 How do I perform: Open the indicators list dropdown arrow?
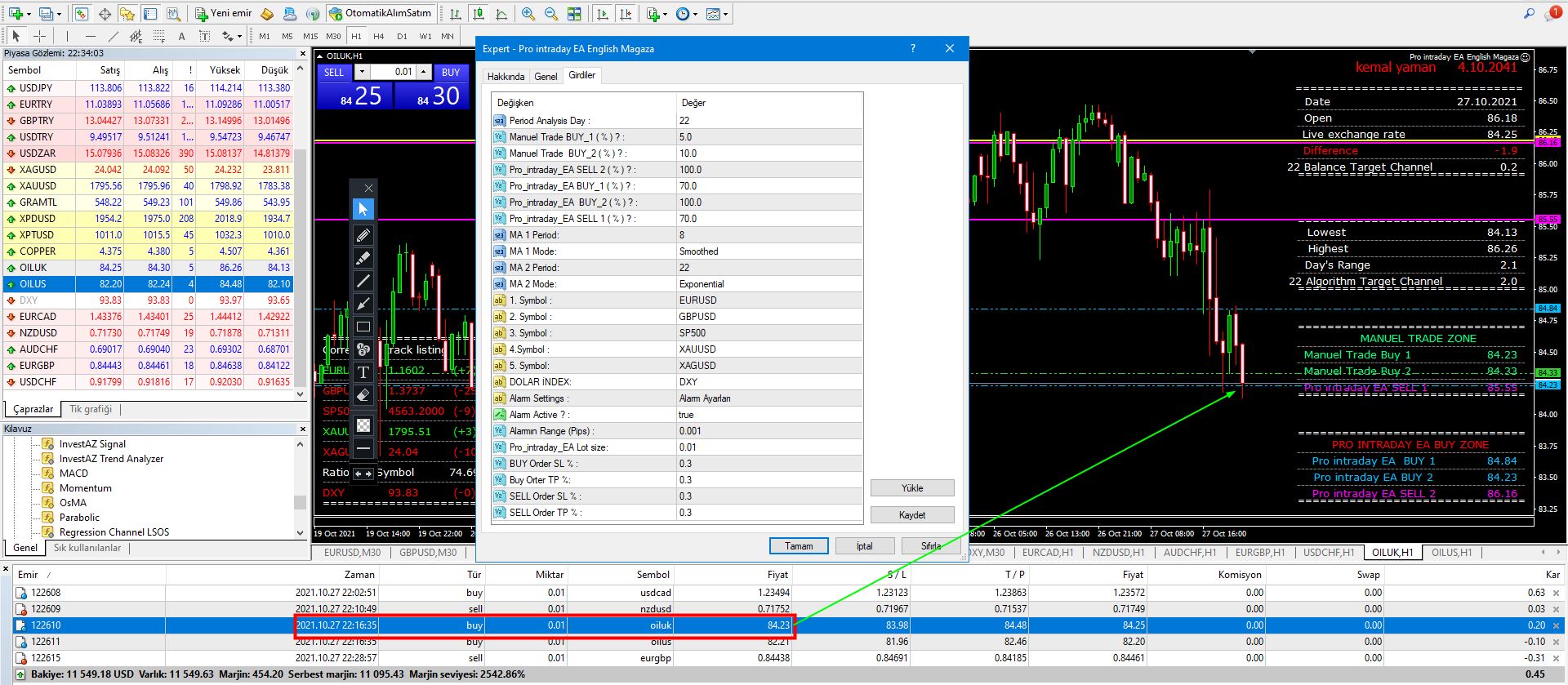click(666, 14)
